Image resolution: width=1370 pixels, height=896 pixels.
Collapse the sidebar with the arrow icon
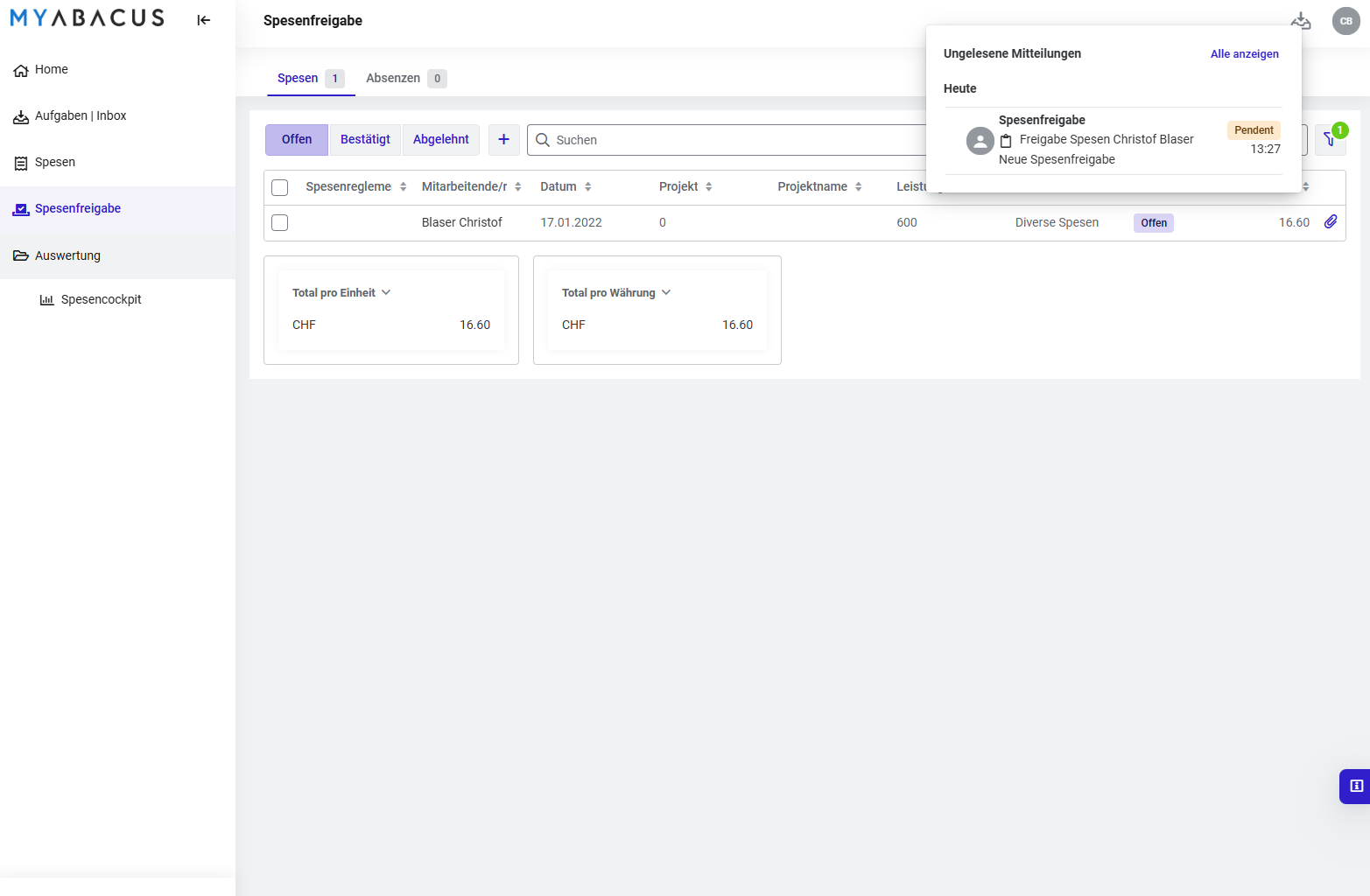click(x=204, y=20)
